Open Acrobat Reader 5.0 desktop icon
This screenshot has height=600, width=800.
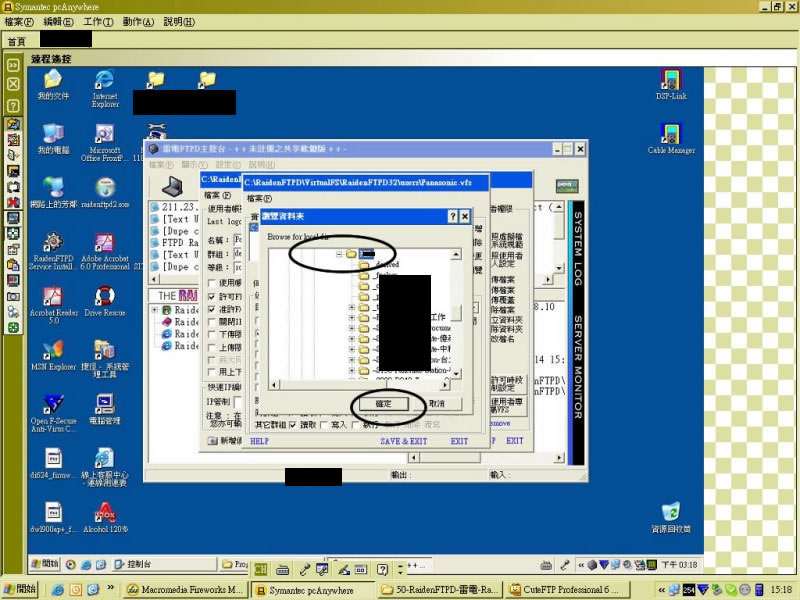click(x=53, y=305)
